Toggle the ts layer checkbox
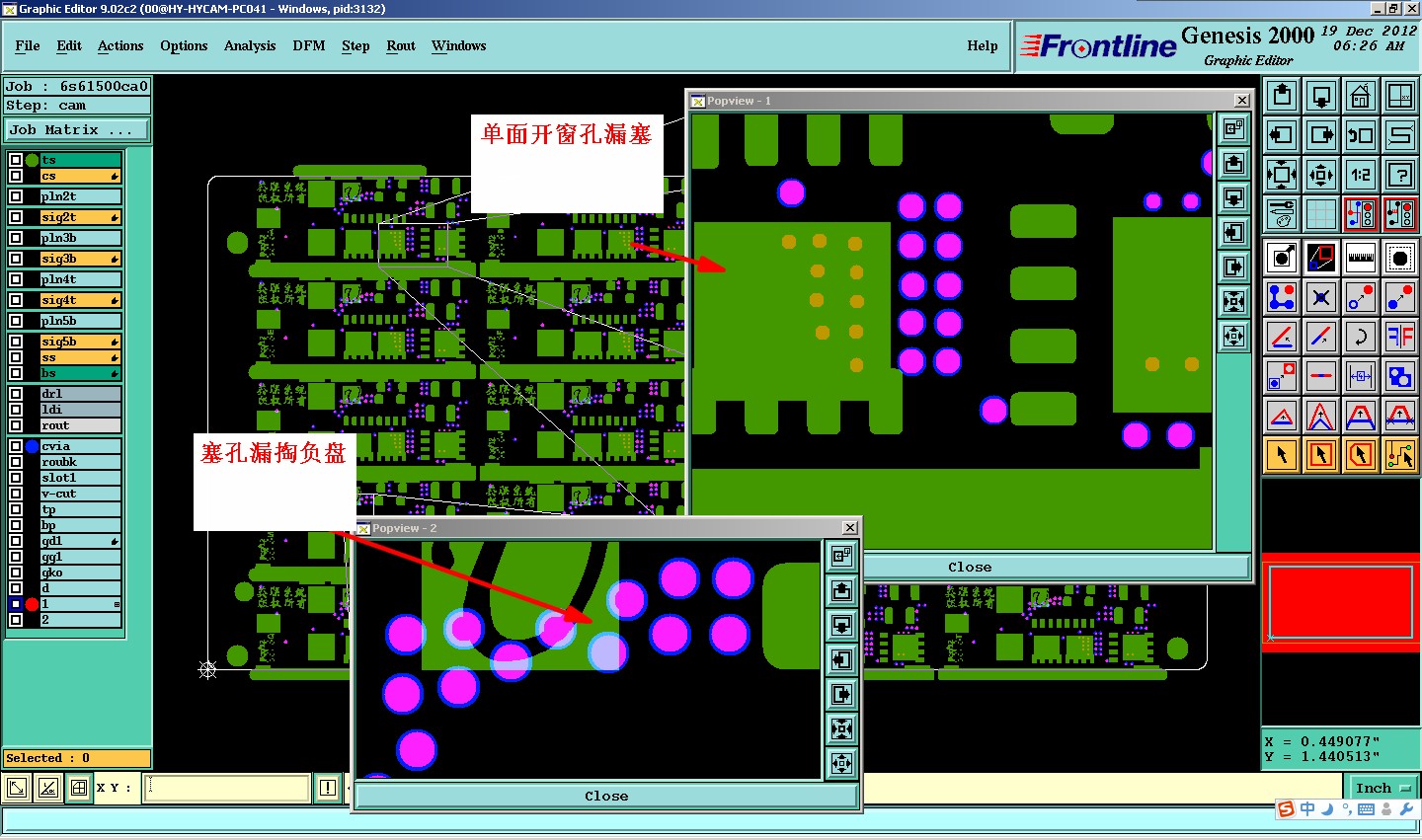This screenshot has height=840, width=1422. (16, 160)
